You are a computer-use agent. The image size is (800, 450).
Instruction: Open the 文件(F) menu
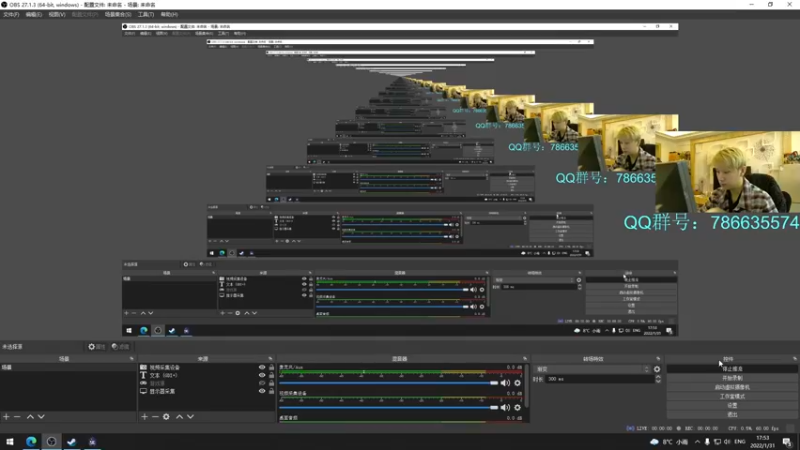(x=11, y=15)
